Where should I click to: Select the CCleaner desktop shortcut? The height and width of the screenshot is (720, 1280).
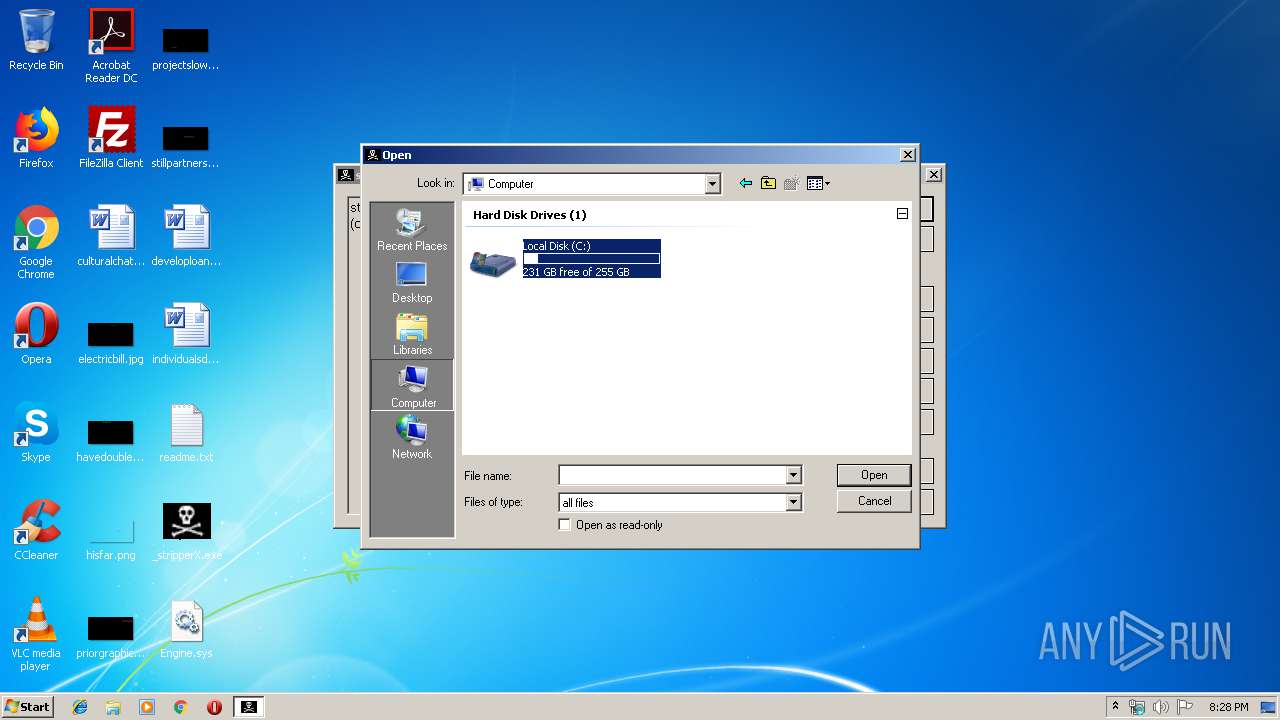tap(36, 530)
